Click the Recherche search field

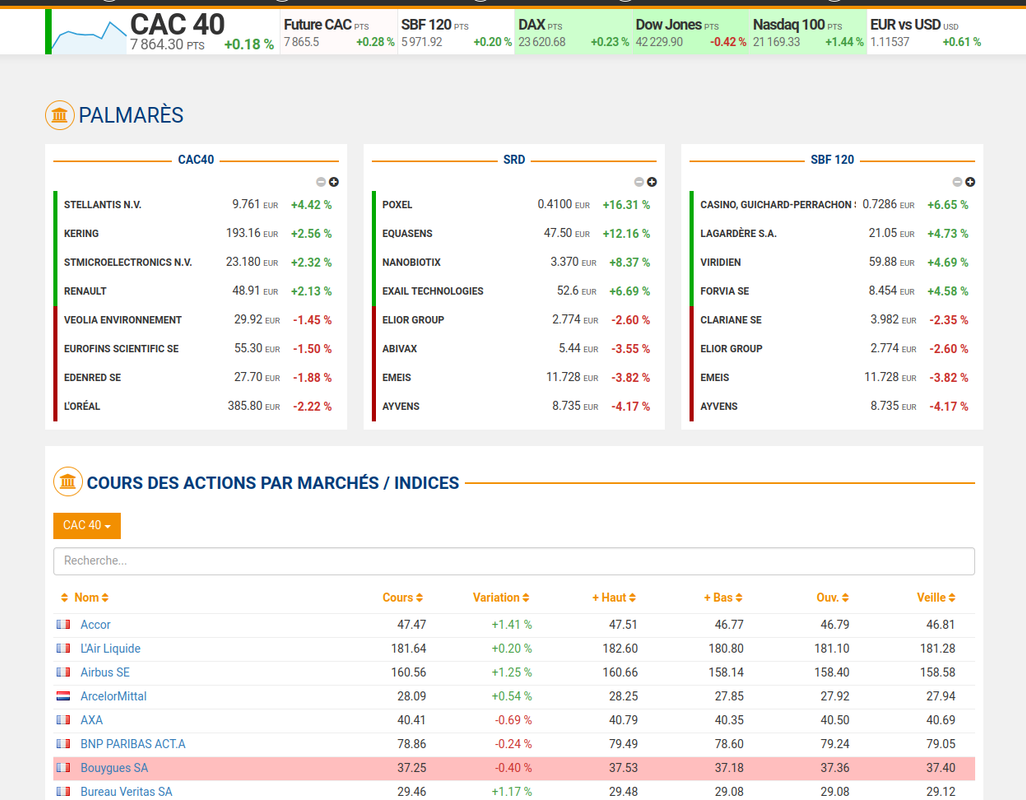tap(514, 561)
